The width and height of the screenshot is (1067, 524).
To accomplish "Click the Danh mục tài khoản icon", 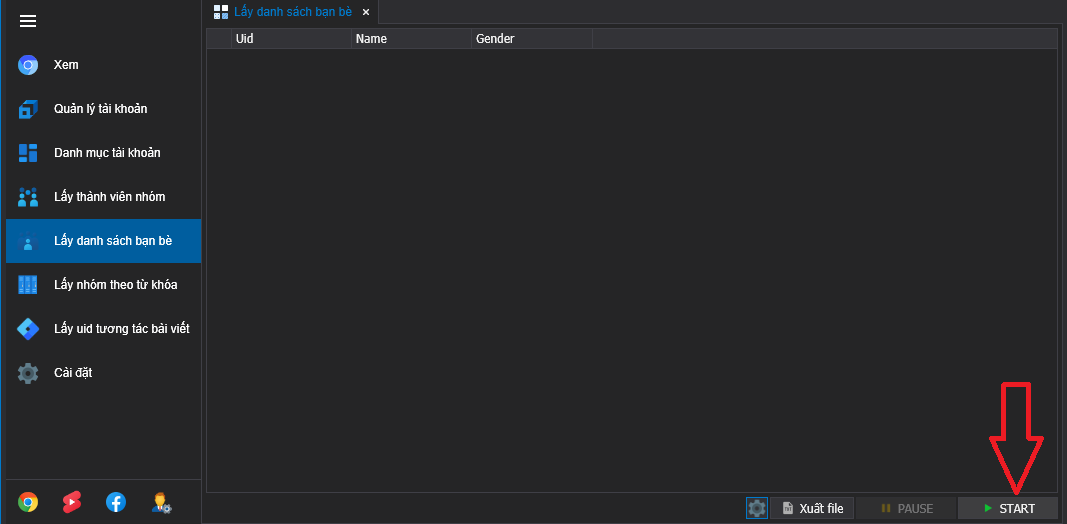I will [x=28, y=153].
